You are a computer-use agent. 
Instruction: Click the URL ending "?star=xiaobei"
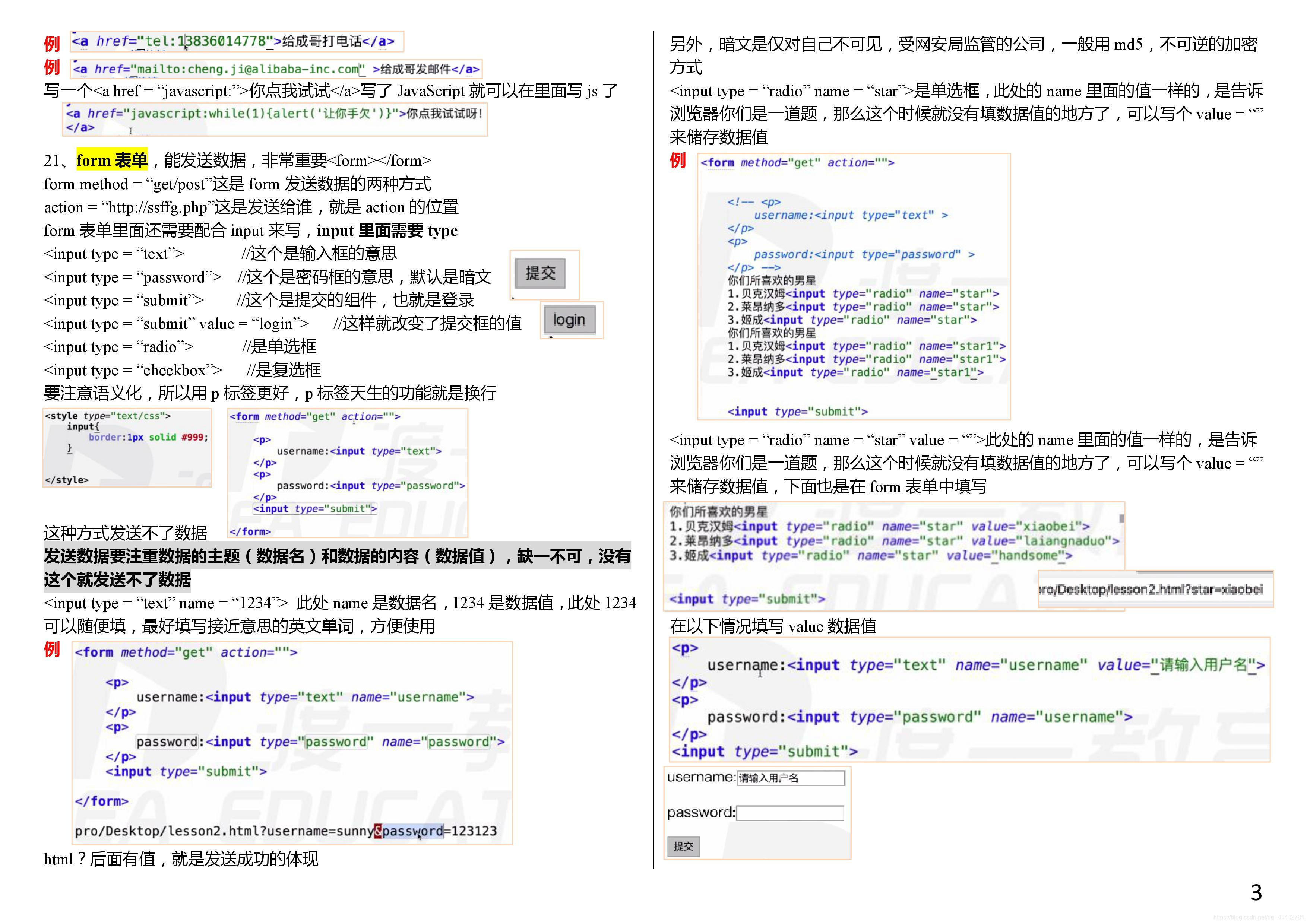[x=1151, y=590]
